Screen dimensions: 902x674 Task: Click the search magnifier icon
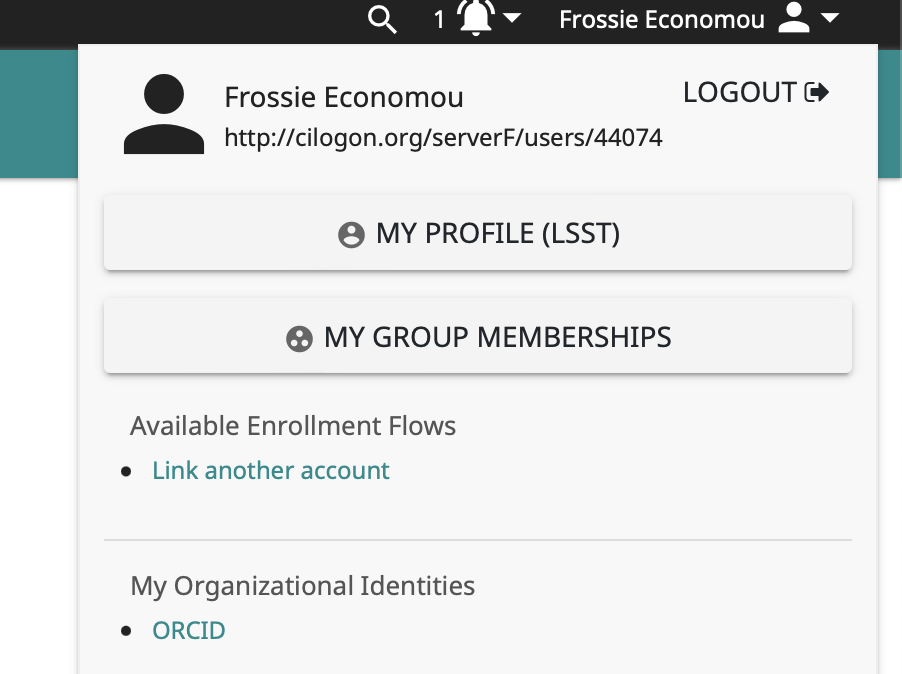(382, 19)
